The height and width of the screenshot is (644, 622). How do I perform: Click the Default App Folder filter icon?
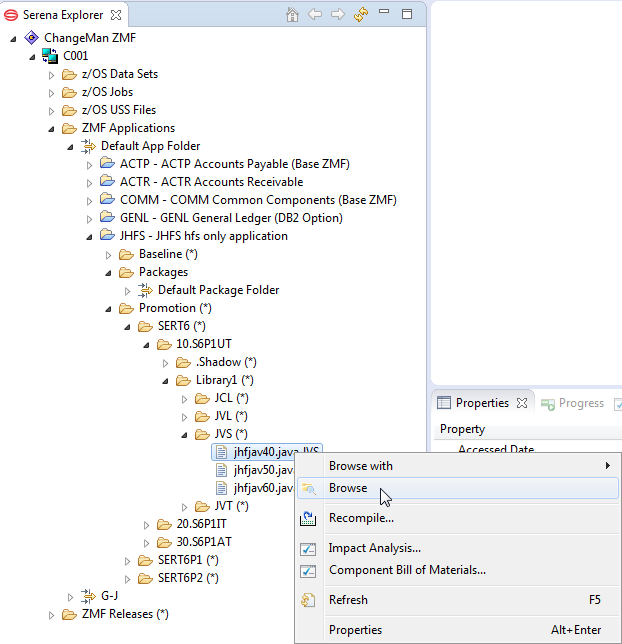(x=88, y=146)
